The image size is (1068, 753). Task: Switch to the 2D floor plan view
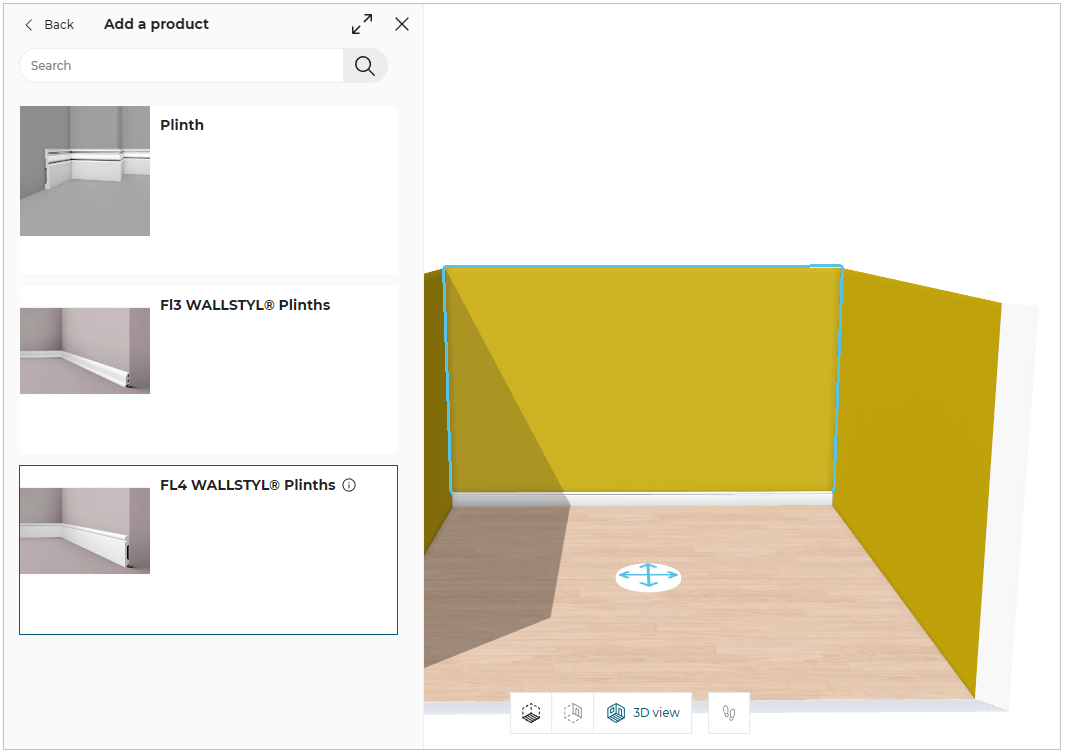point(532,713)
